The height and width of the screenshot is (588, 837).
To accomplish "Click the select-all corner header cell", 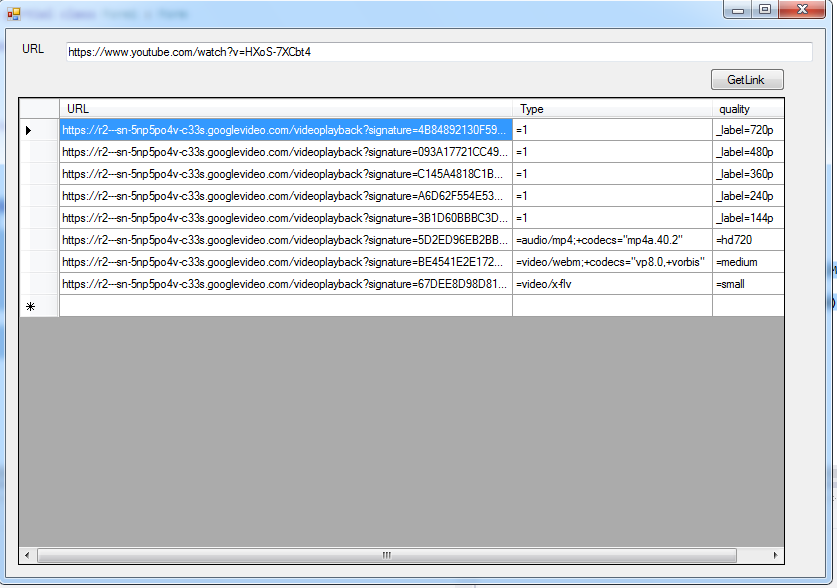I will click(x=39, y=109).
